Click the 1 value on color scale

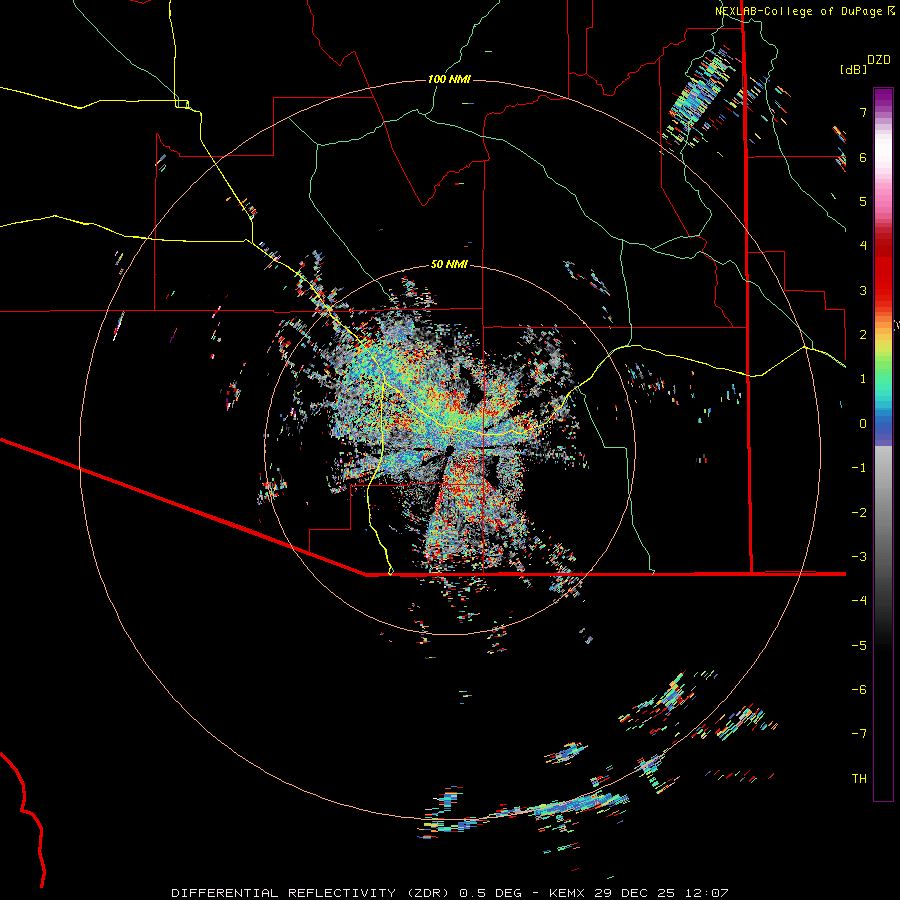863,379
